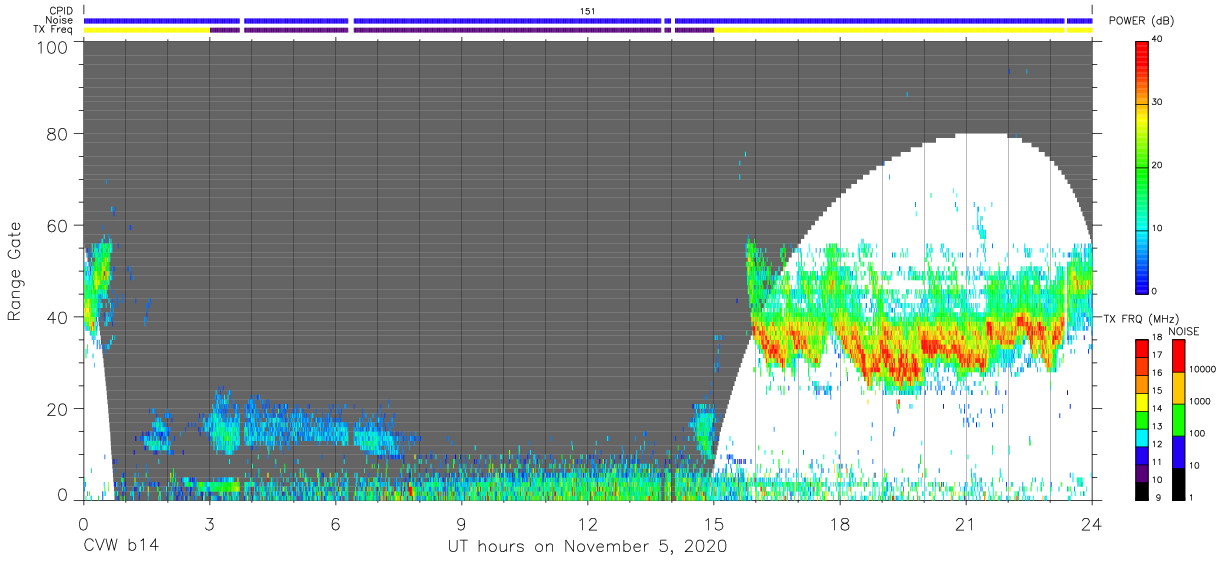Click the '18' hour tick label on x-axis

click(x=840, y=522)
